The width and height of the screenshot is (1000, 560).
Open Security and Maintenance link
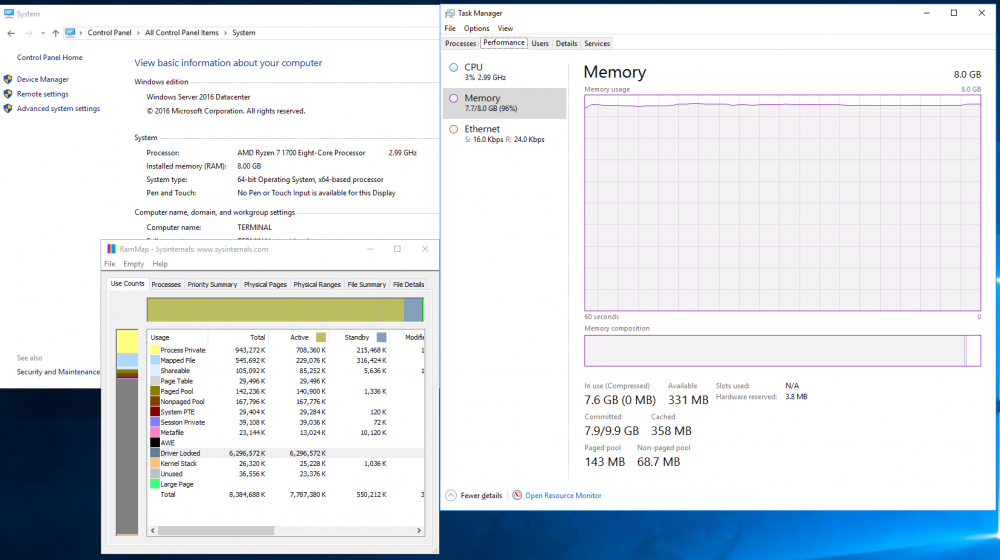58,372
